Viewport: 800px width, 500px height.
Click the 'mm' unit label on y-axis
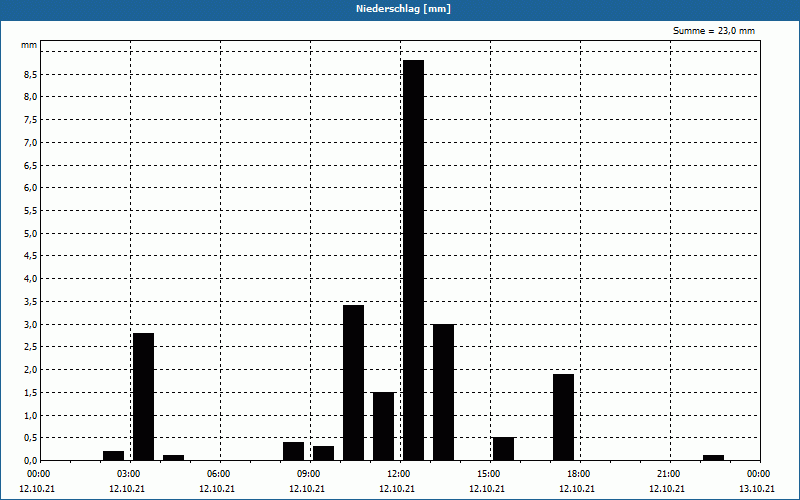(x=29, y=45)
